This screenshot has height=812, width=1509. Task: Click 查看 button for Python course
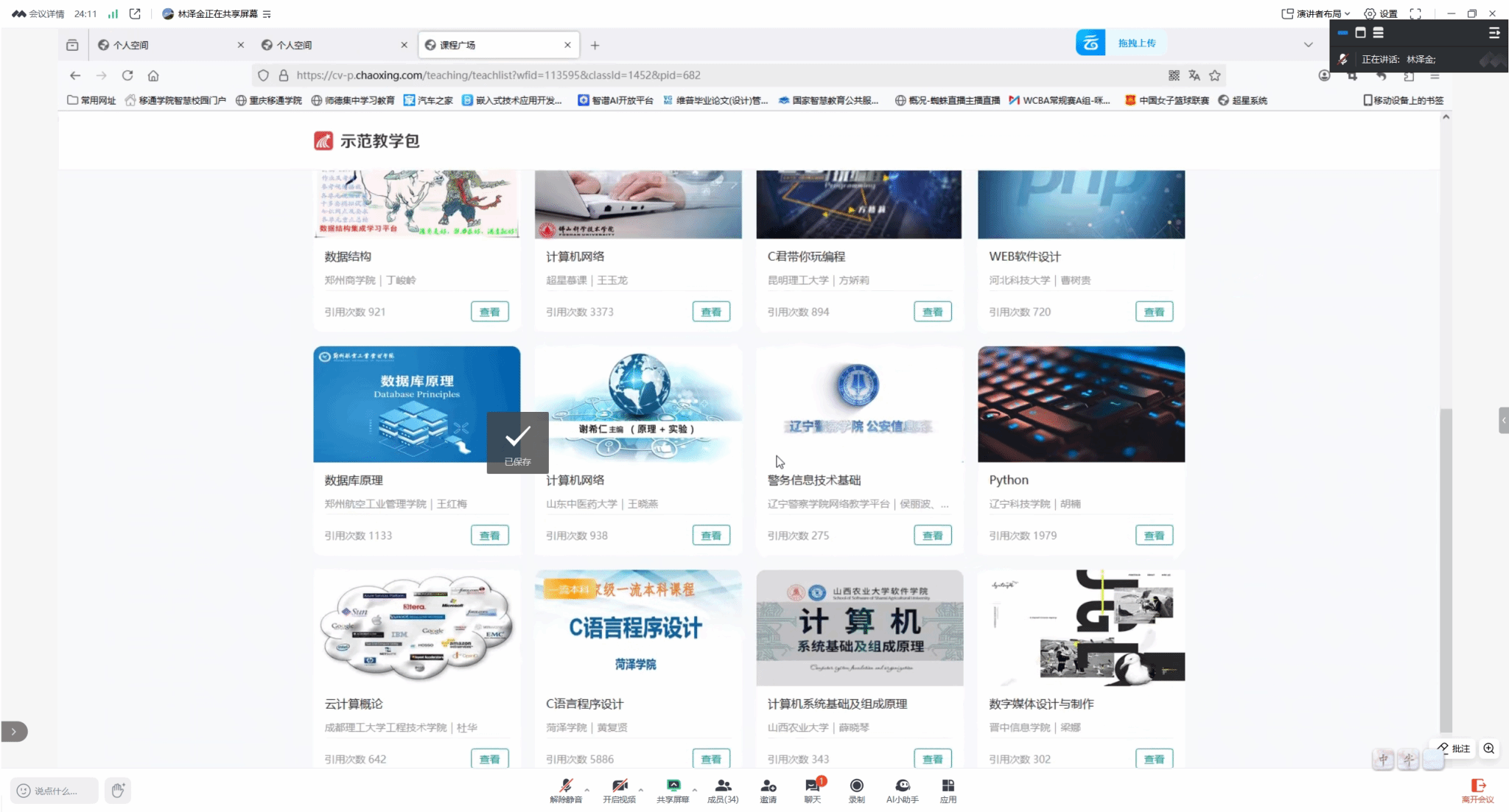(x=1154, y=536)
